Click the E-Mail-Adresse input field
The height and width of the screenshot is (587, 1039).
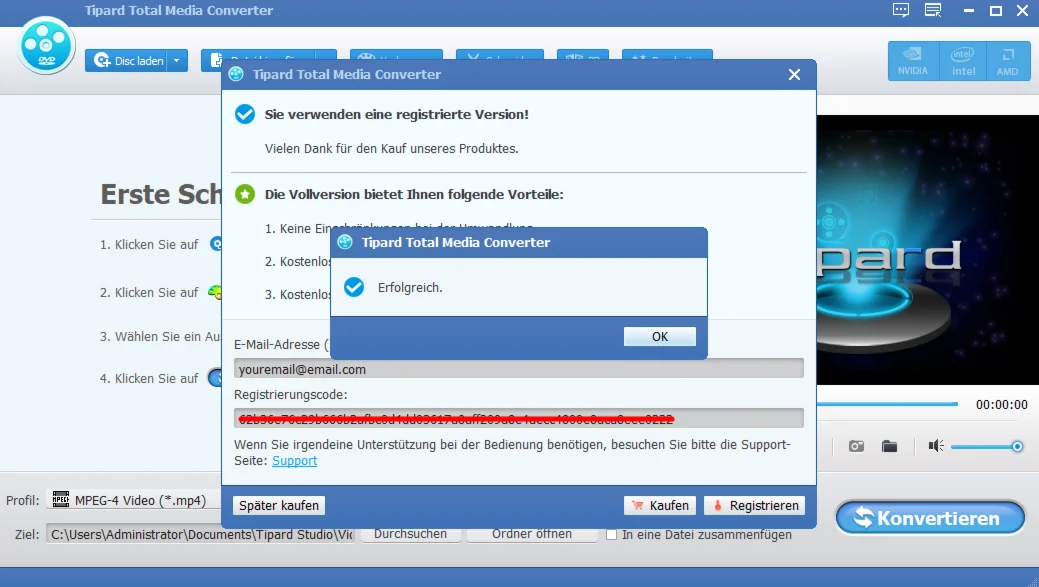[x=518, y=369]
